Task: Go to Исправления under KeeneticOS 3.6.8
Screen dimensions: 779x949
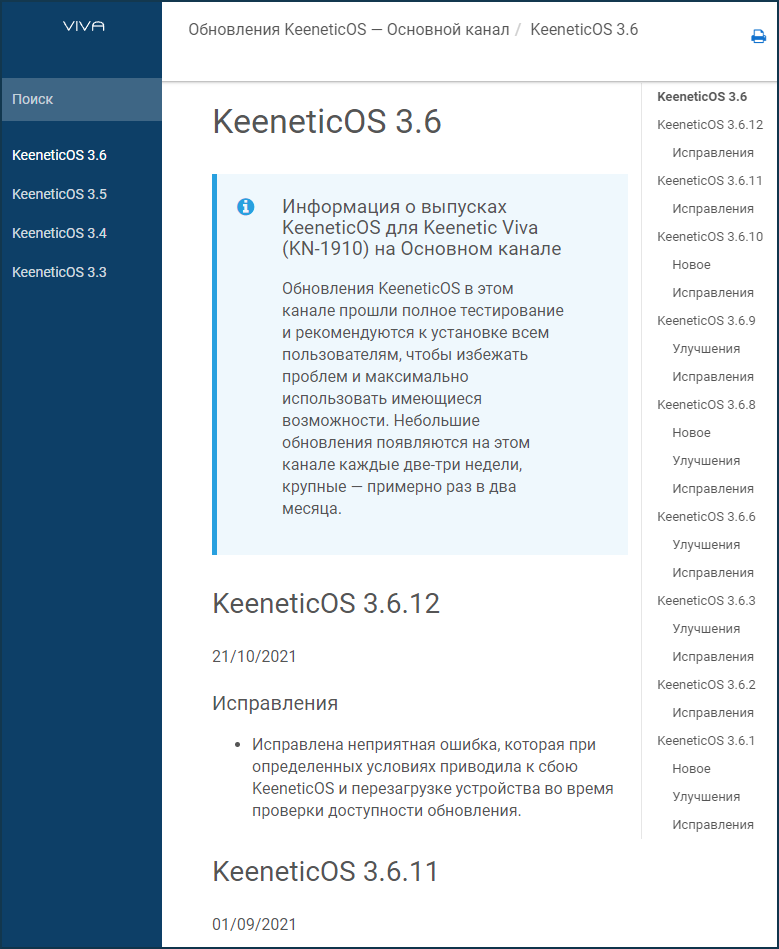Action: pyautogui.click(x=713, y=489)
